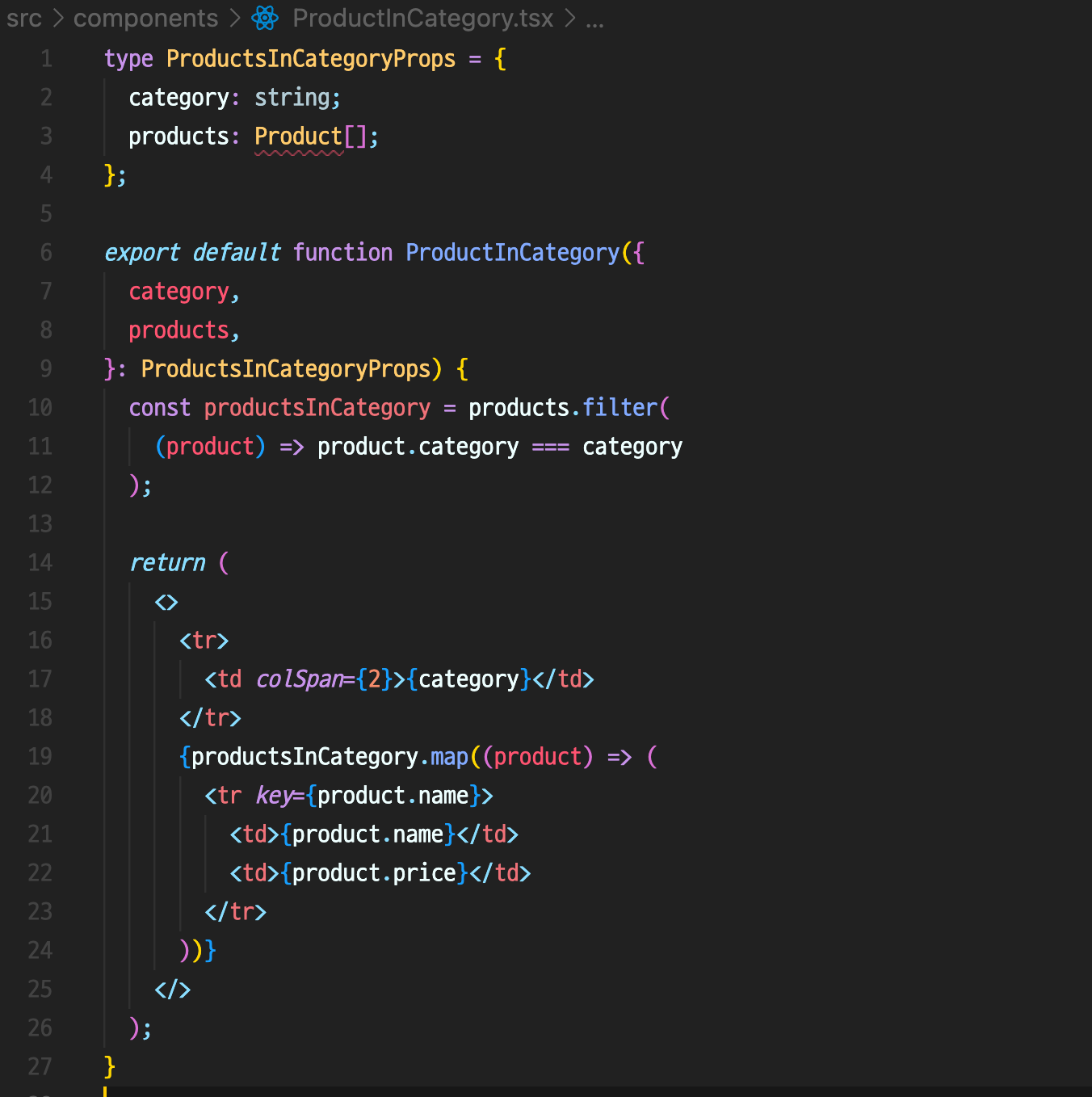Click the opening fragment tag '<>'

[166, 602]
